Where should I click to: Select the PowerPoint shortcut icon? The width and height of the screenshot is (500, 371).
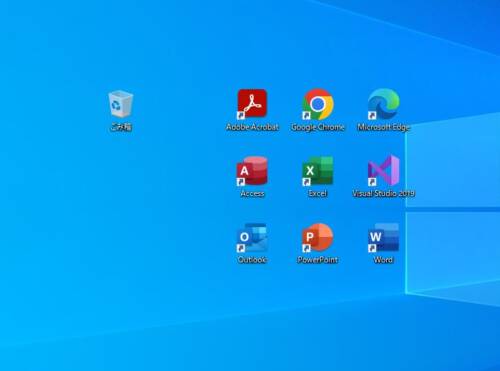318,237
